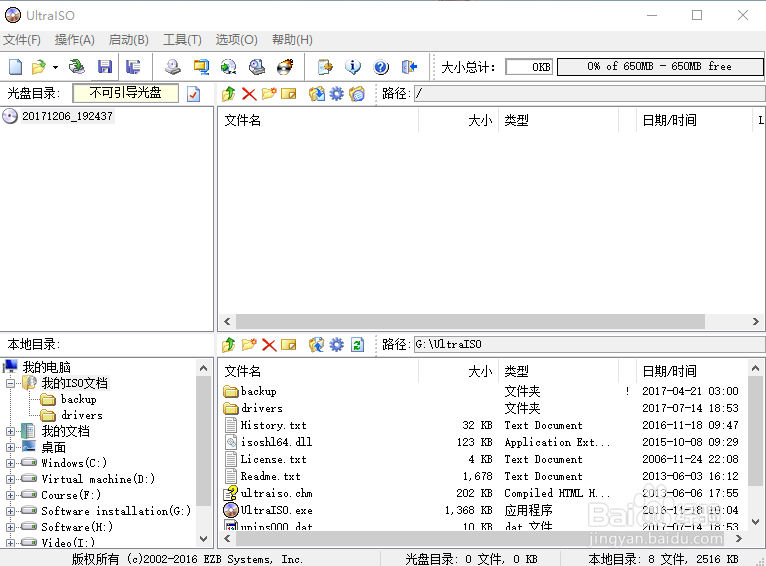Expand the Windows(C:) drive node

[x=10, y=463]
